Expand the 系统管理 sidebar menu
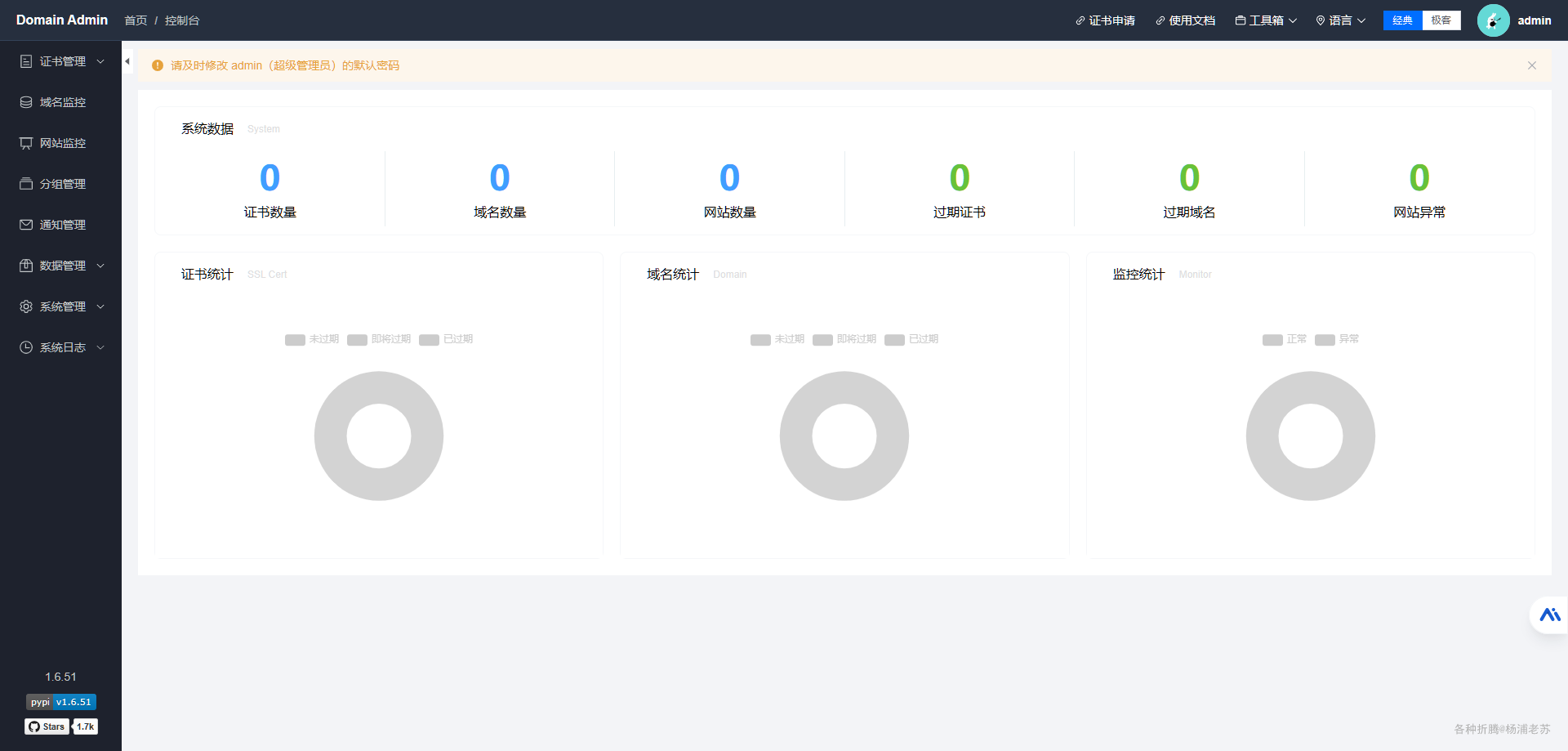The height and width of the screenshot is (751, 1568). pyautogui.click(x=61, y=306)
